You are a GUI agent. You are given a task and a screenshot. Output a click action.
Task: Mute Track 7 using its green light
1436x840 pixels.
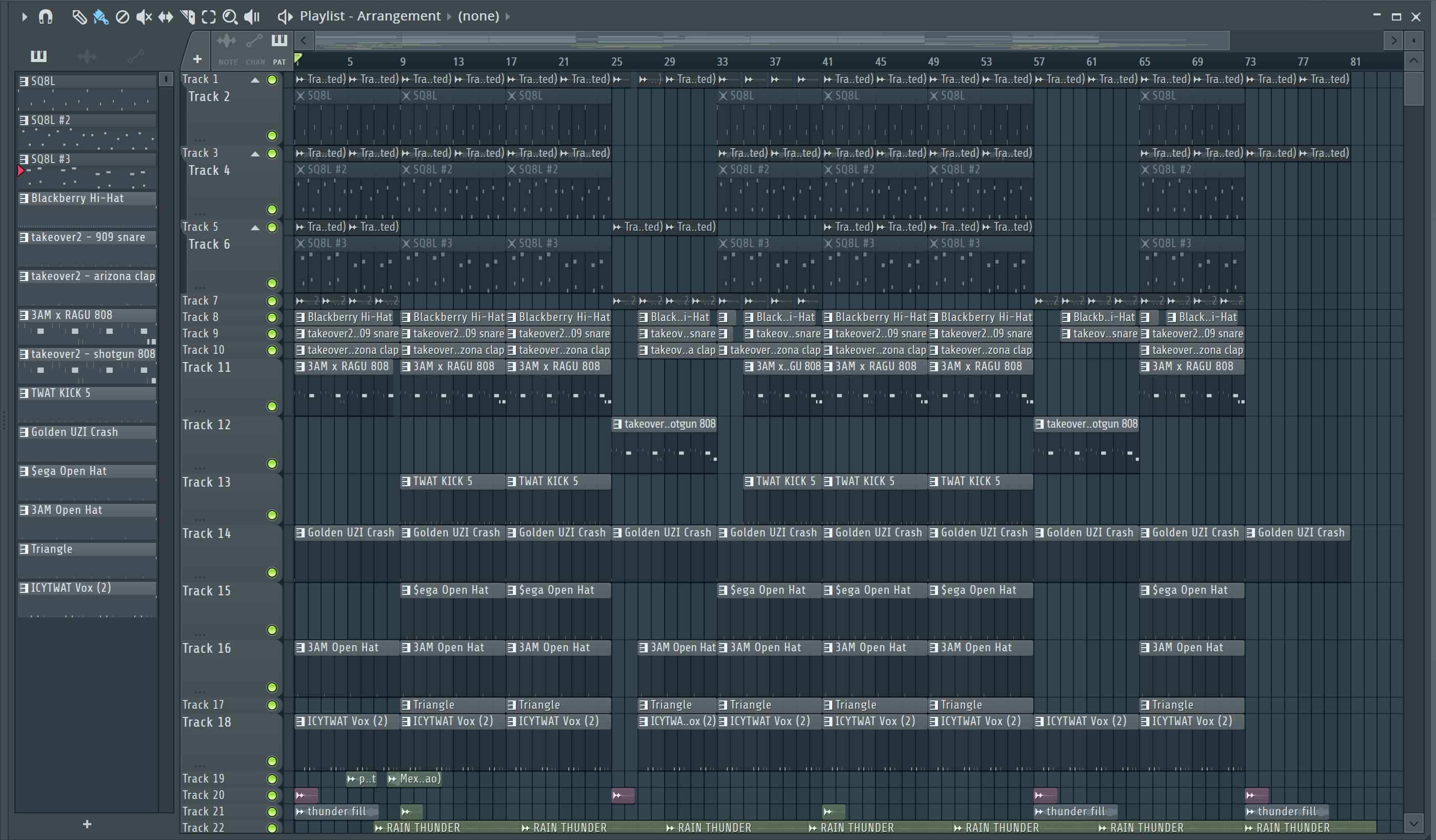[272, 301]
